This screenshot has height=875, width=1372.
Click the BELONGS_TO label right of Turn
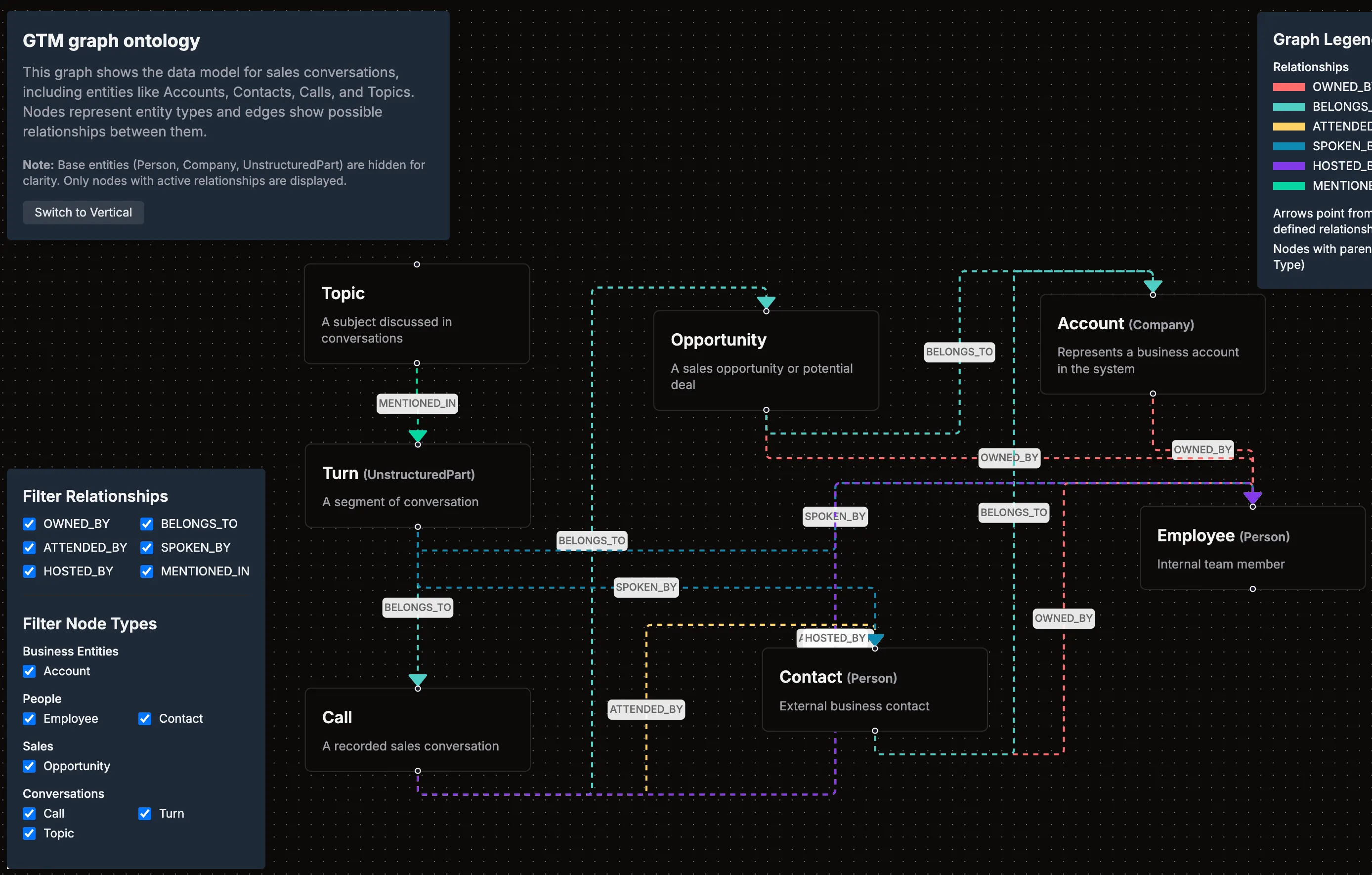pos(592,540)
